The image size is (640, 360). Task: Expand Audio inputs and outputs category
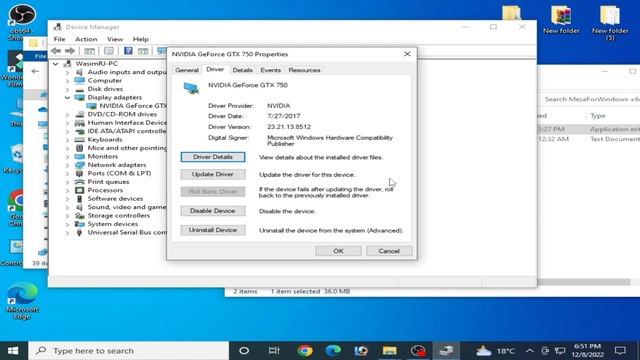67,72
